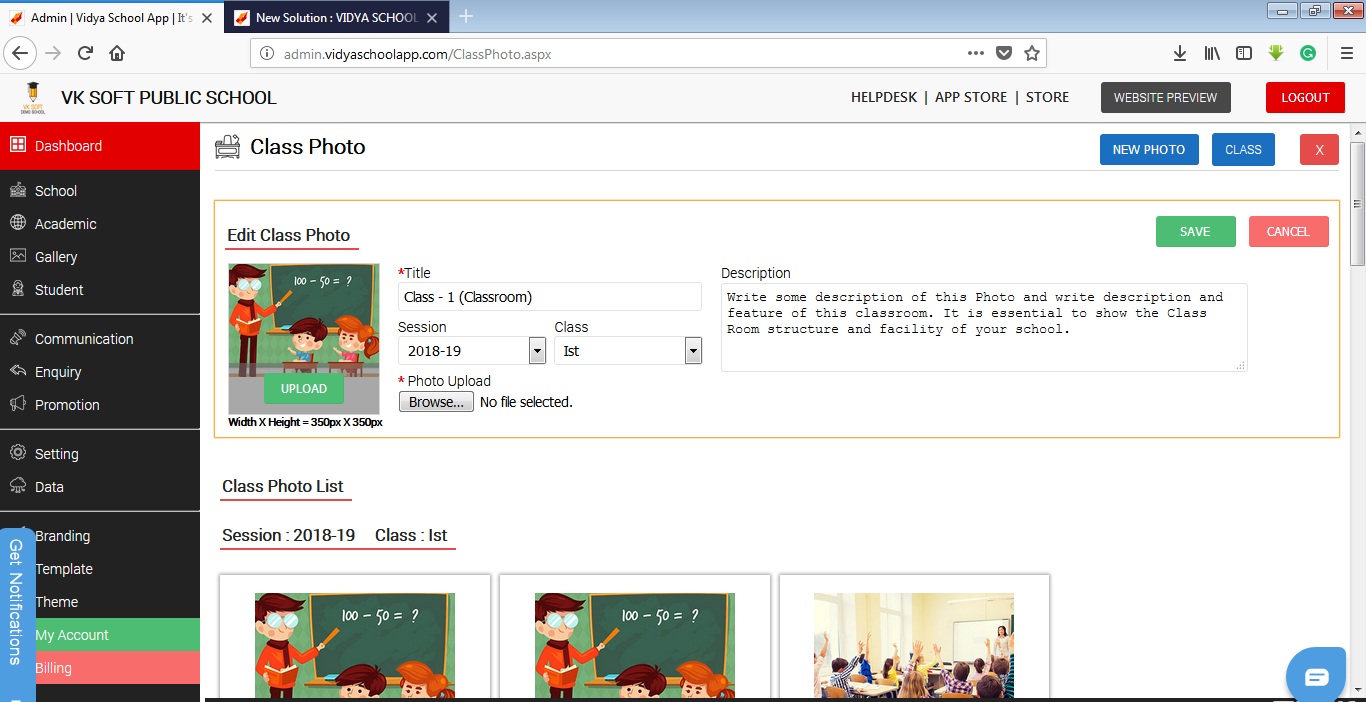
Task: Click the VK Soft school logo
Action: click(x=33, y=97)
